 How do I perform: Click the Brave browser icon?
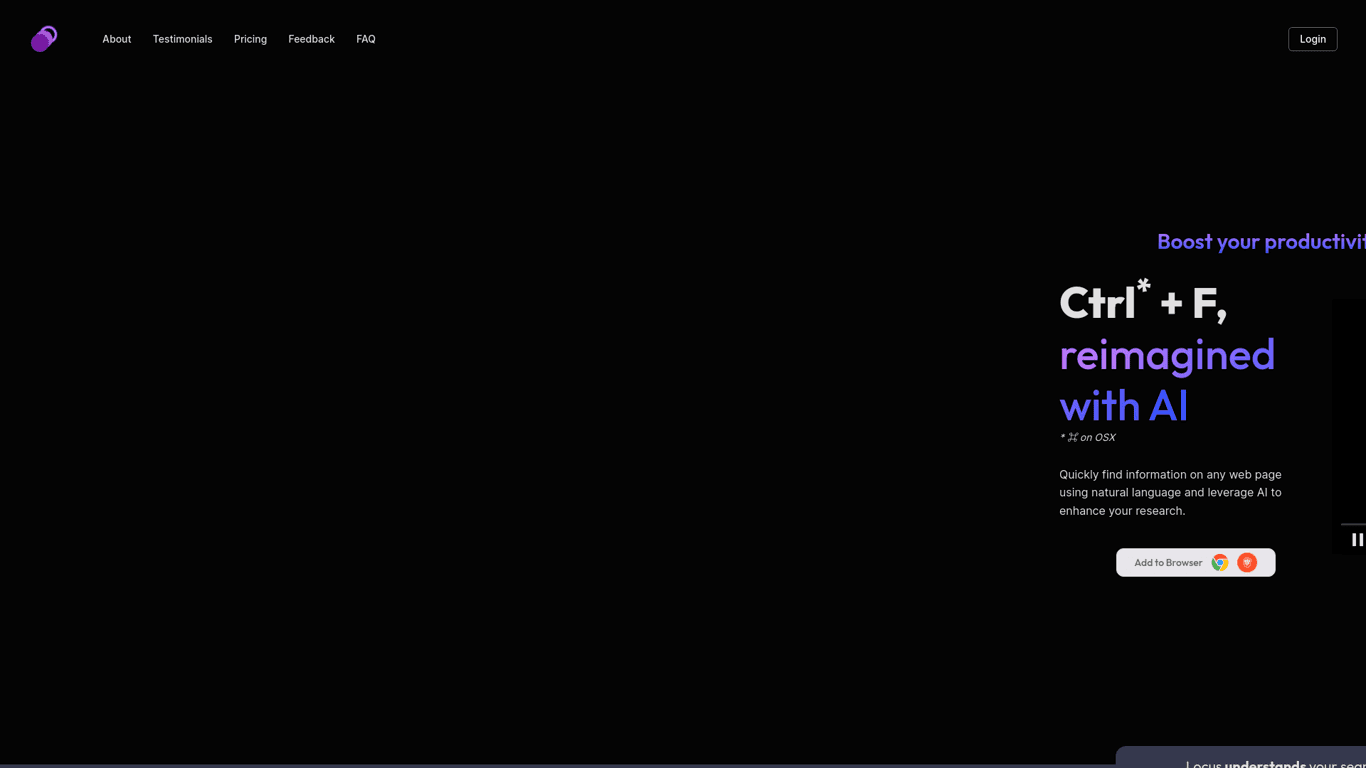pyautogui.click(x=1247, y=562)
